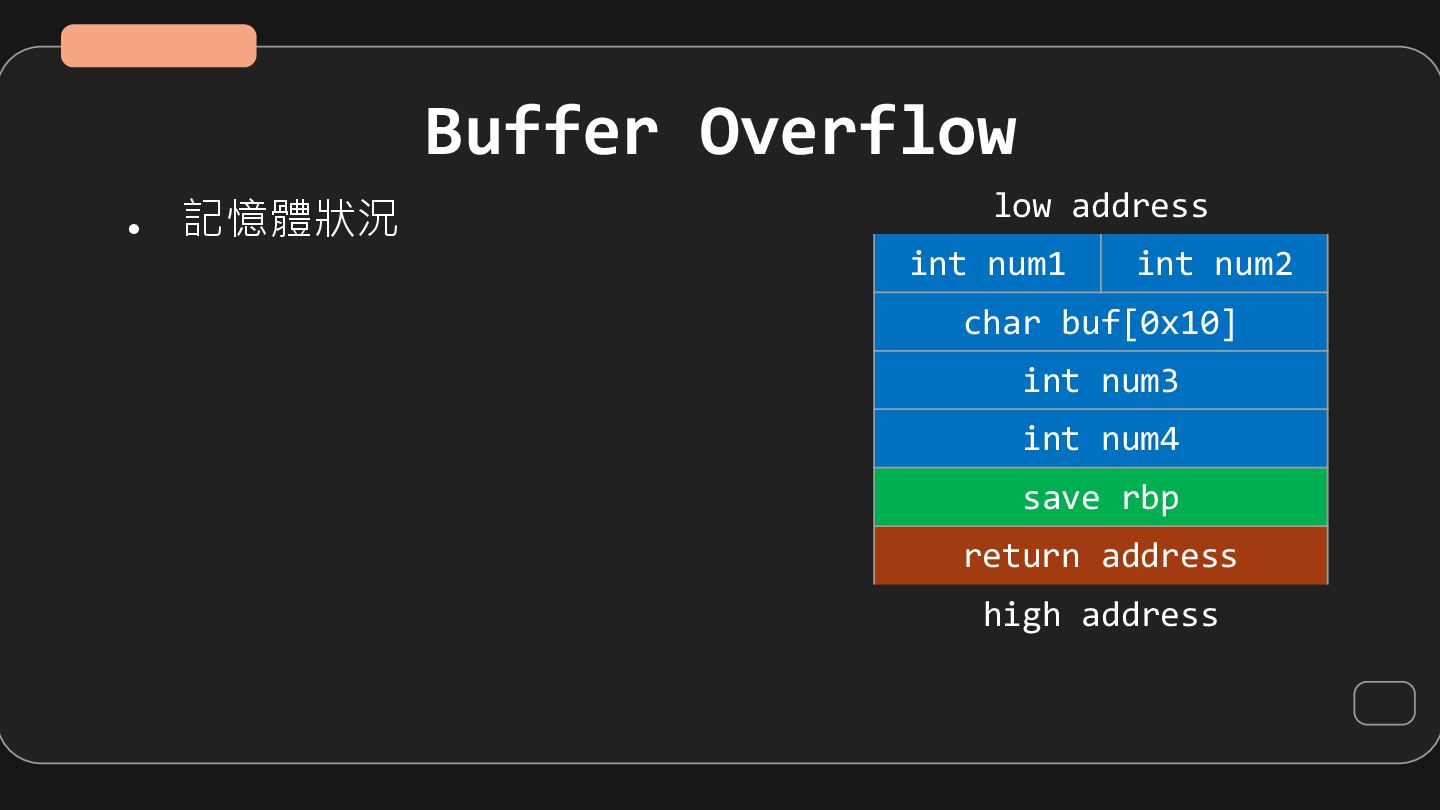This screenshot has width=1440, height=810.
Task: Click the int num2 memory cell
Action: [1214, 264]
